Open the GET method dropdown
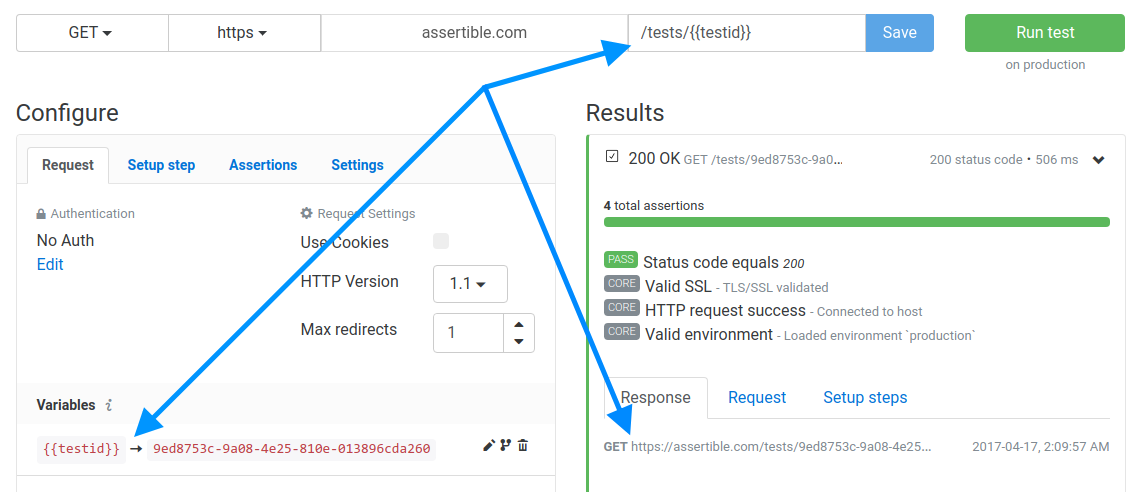1142x492 pixels. [x=92, y=33]
